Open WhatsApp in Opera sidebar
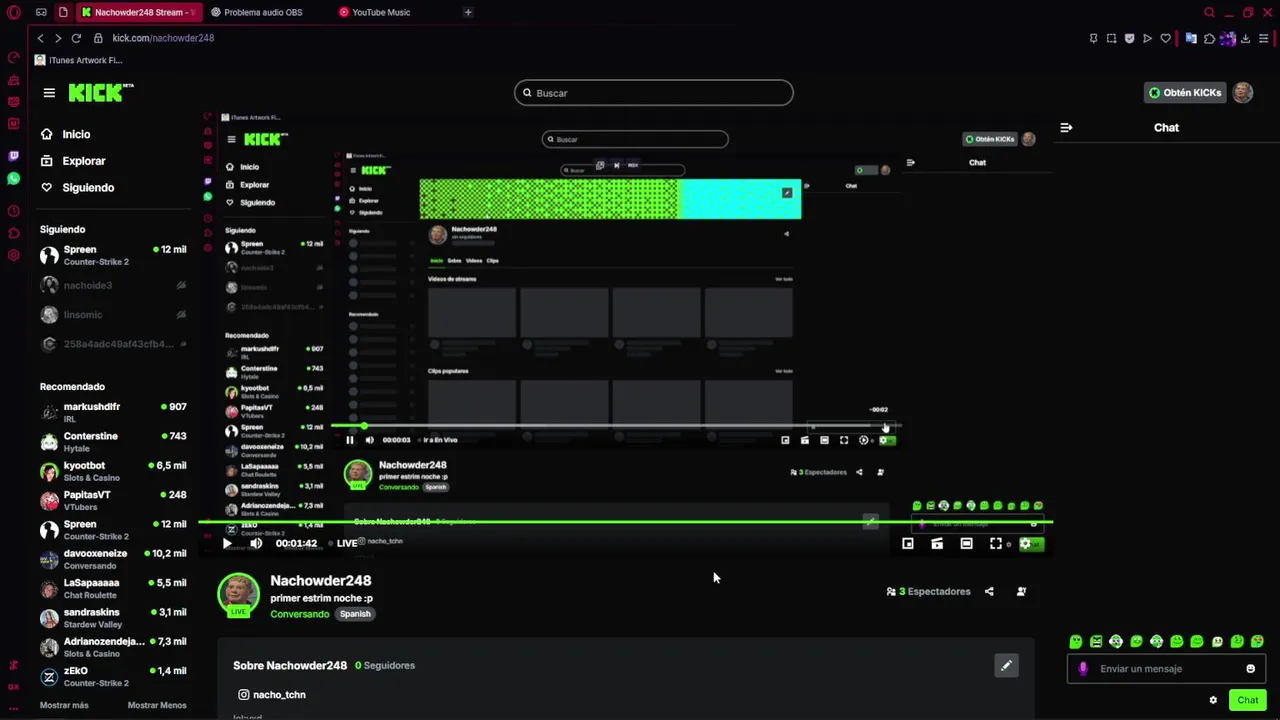The height and width of the screenshot is (720, 1280). pyautogui.click(x=13, y=179)
